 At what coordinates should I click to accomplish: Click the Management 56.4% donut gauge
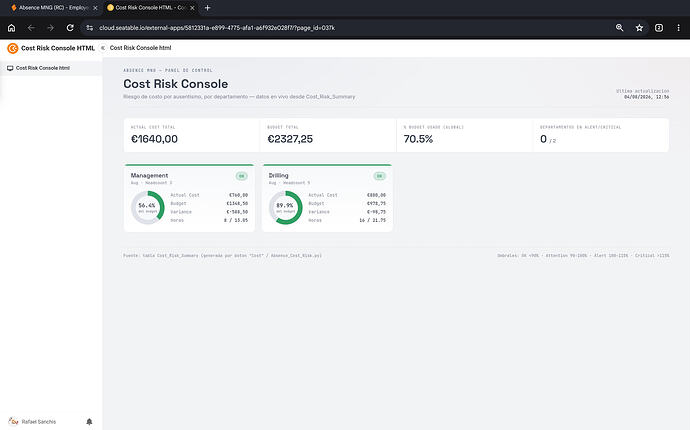[147, 207]
